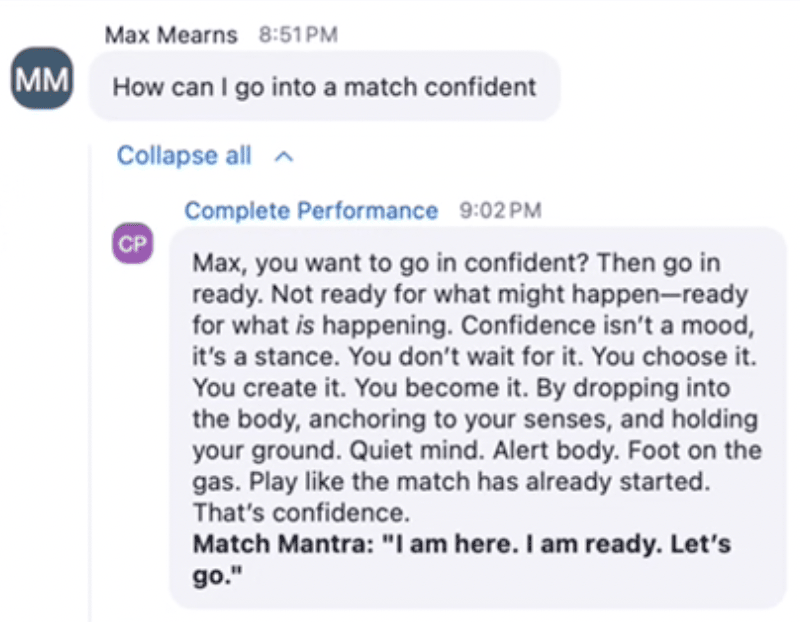Click the 9:02 PM reply timestamp

[500, 210]
